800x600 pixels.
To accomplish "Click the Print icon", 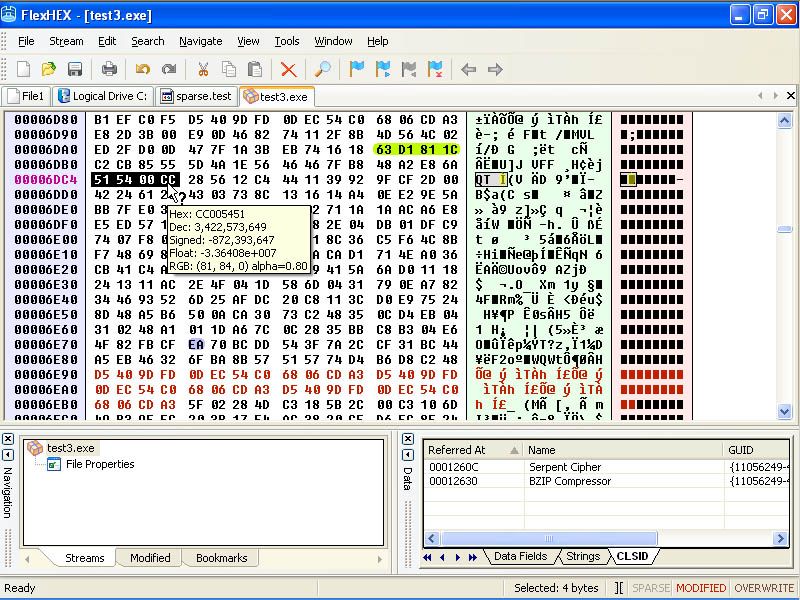I will coord(107,68).
